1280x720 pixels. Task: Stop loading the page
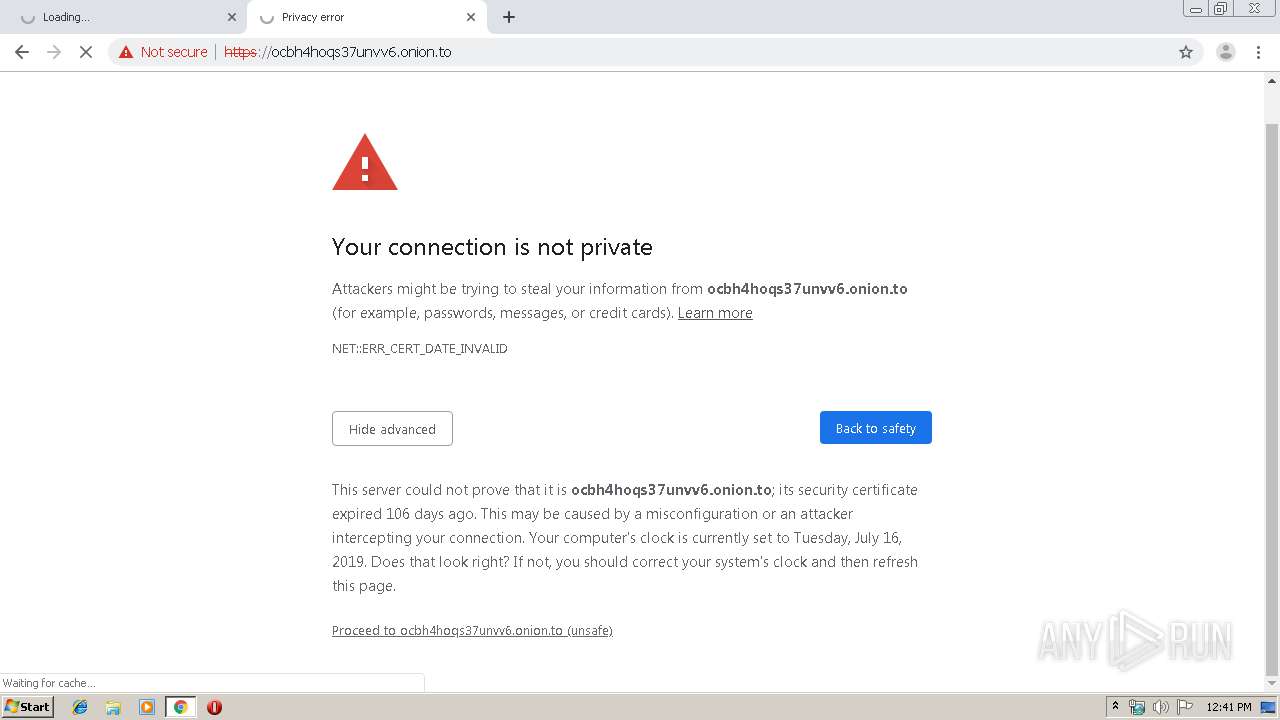(x=86, y=52)
